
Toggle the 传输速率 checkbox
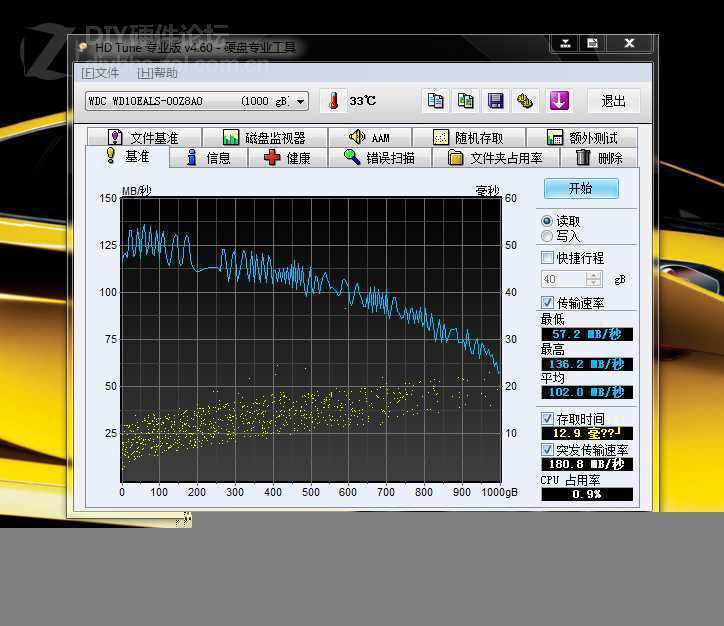[547, 302]
